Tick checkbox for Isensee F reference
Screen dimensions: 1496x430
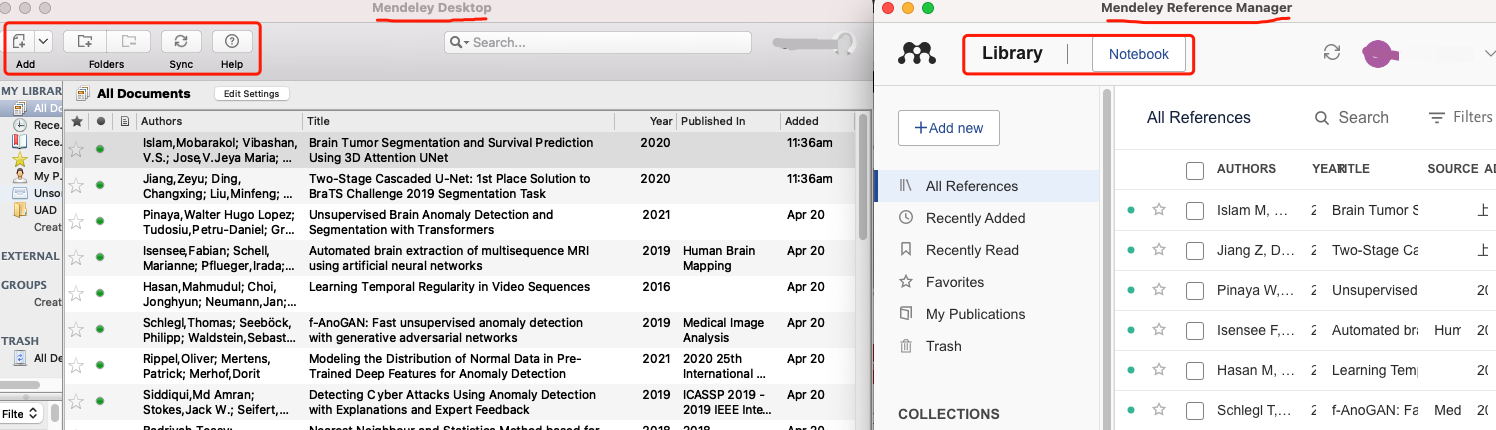[x=1195, y=331]
